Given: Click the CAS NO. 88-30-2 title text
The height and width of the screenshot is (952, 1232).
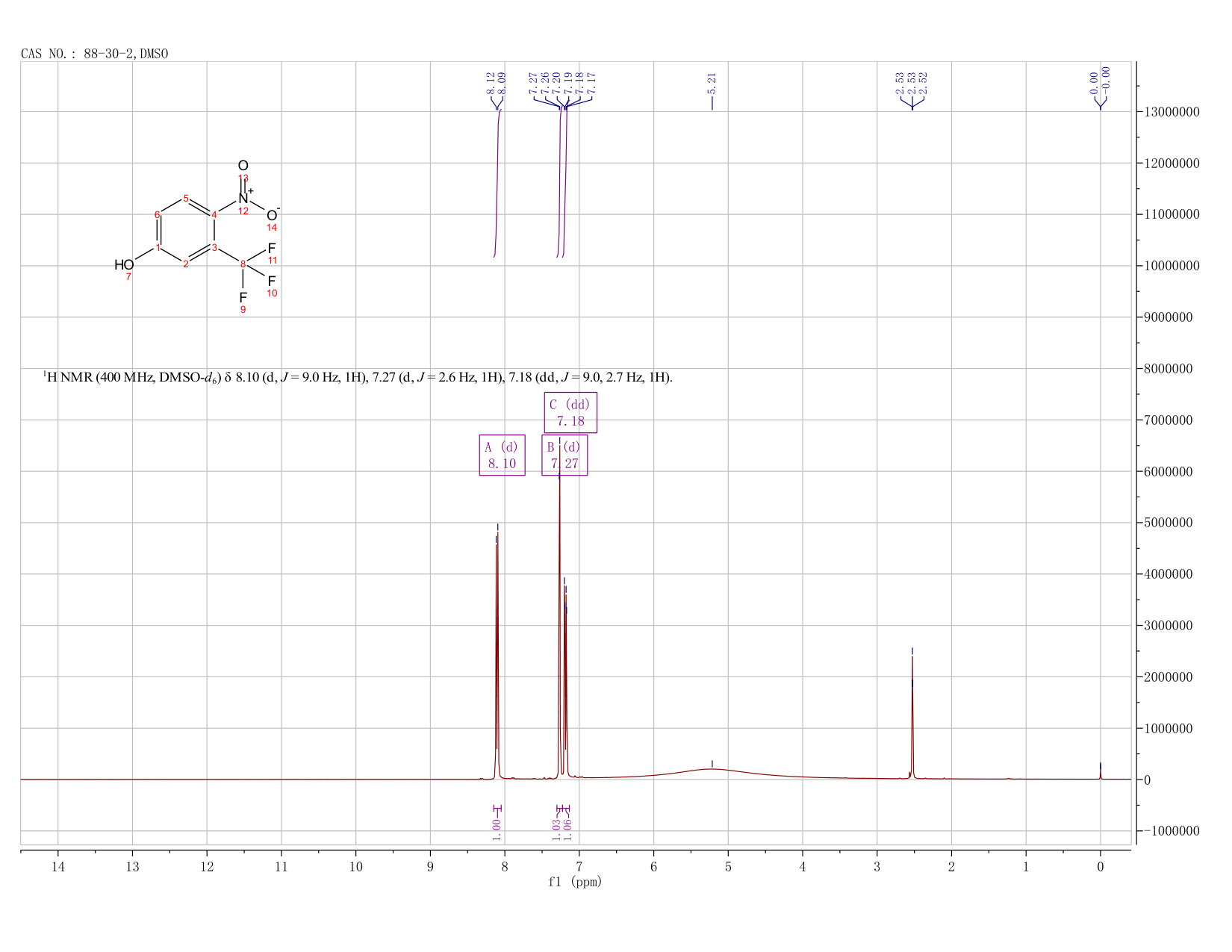Looking at the screenshot, I should point(95,54).
